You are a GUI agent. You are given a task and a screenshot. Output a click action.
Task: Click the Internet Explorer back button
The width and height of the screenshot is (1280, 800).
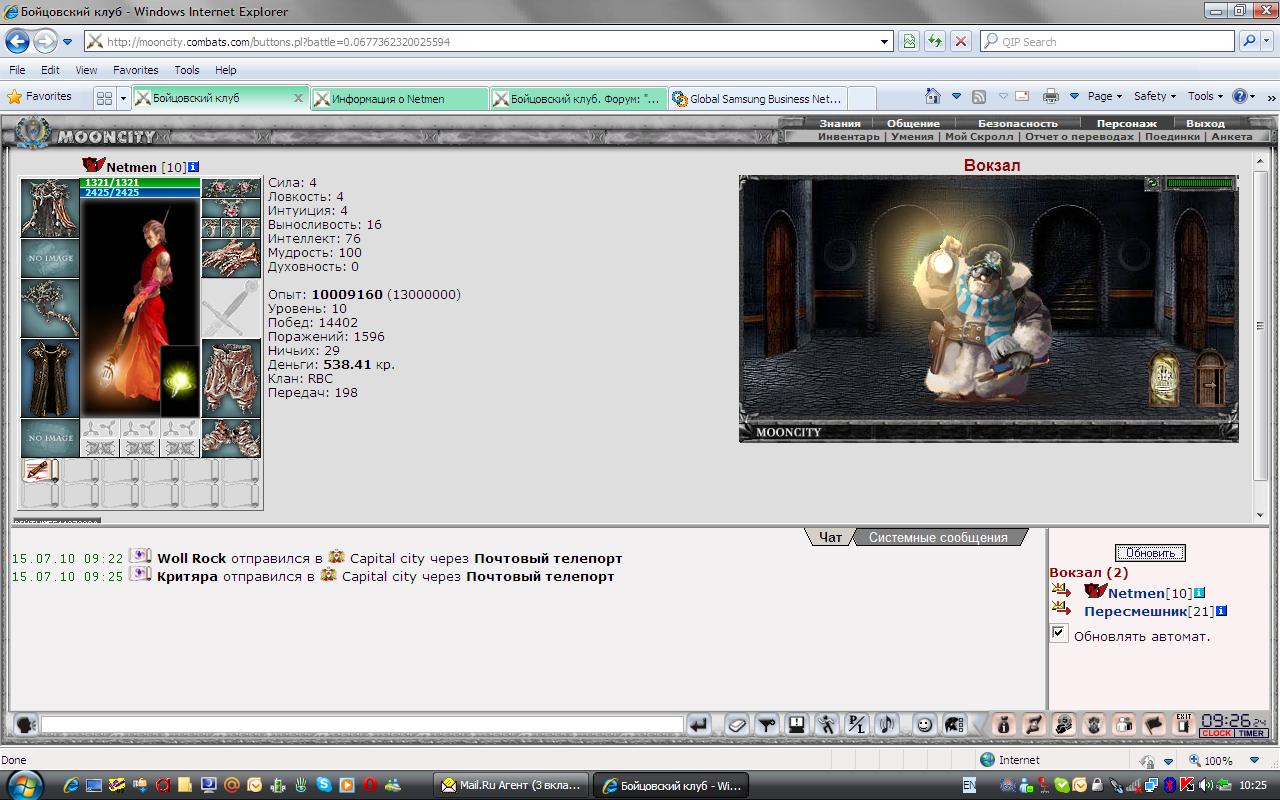17,42
